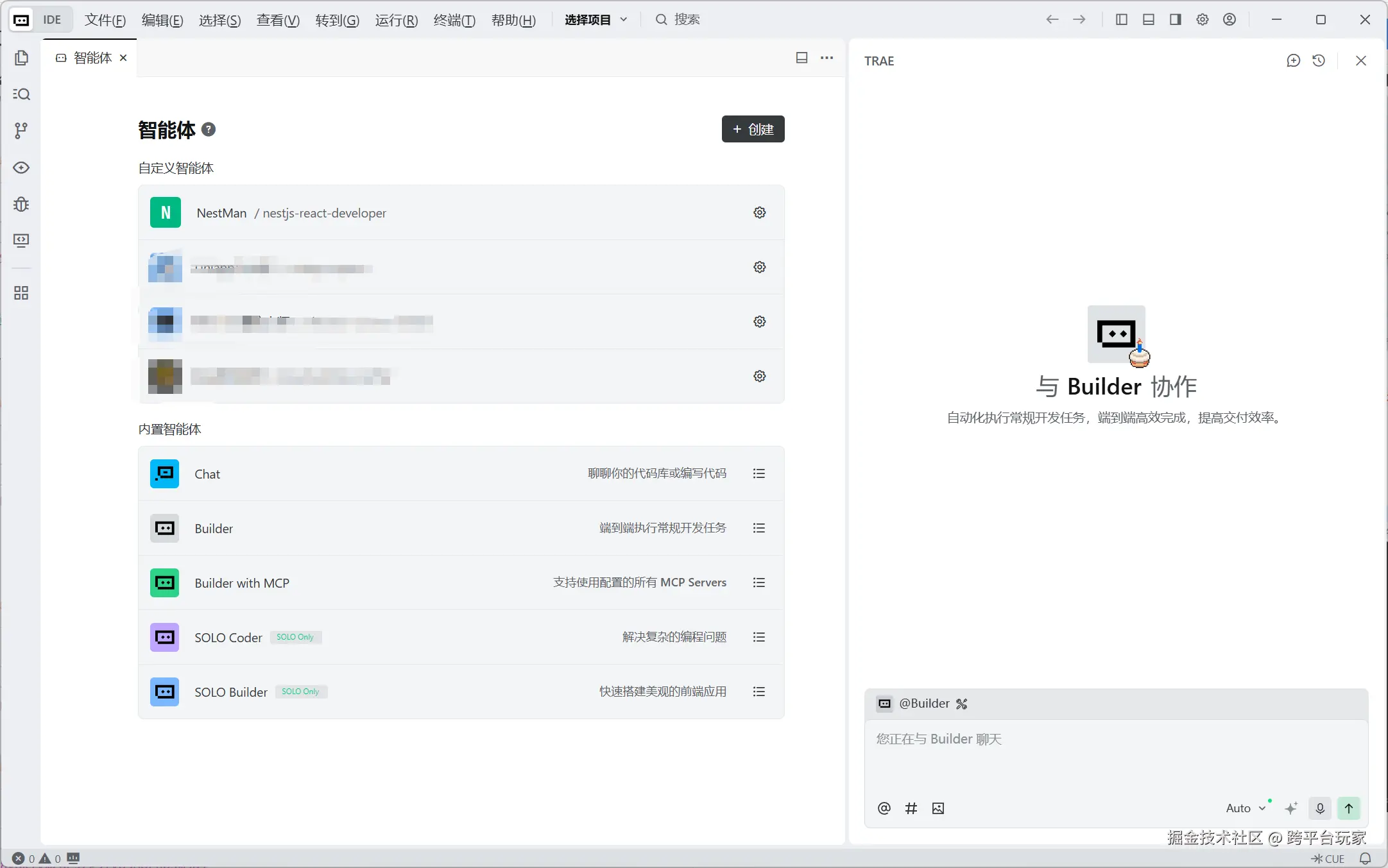
Task: Toggle the right side panel layout
Action: tap(1176, 19)
